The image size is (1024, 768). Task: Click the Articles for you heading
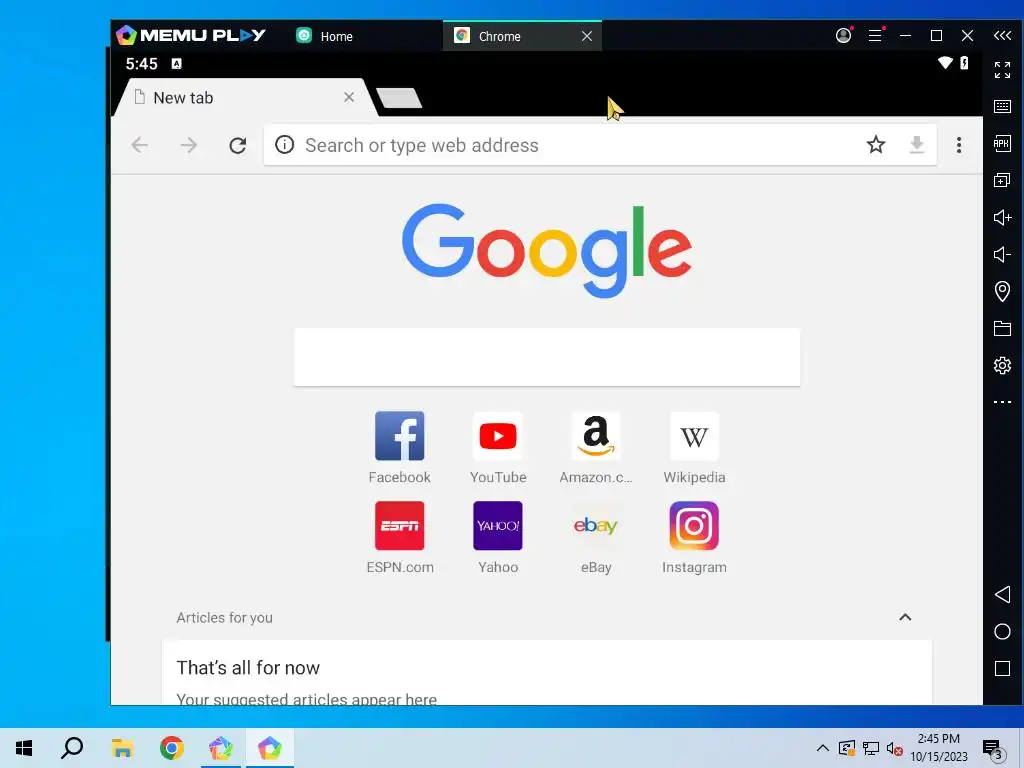click(x=225, y=618)
